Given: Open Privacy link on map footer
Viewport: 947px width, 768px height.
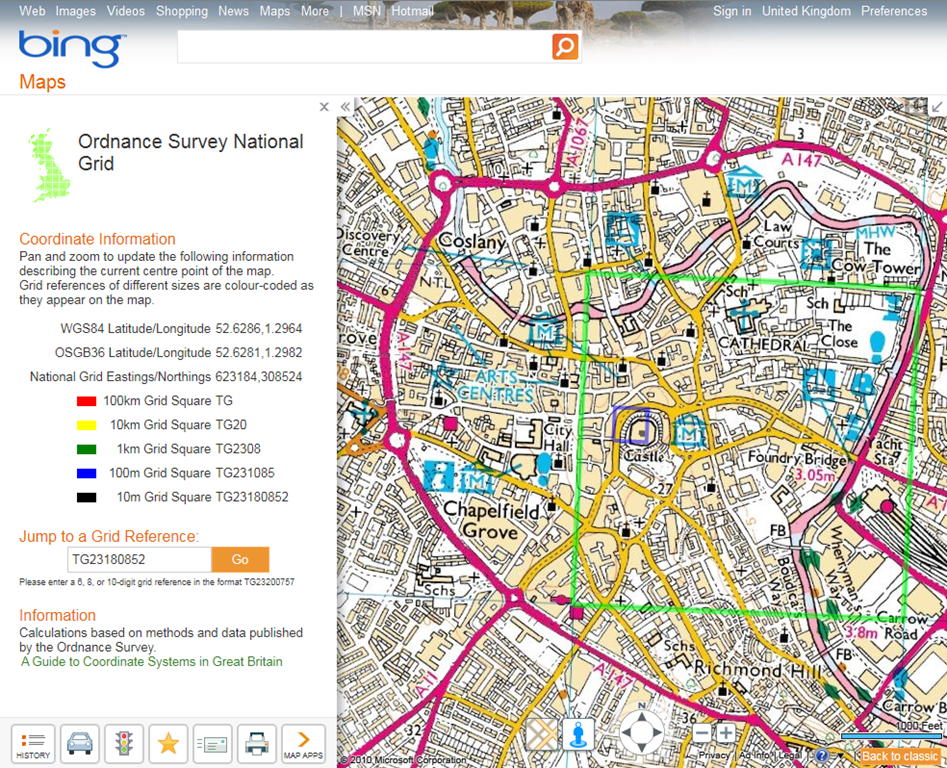Looking at the screenshot, I should 714,755.
